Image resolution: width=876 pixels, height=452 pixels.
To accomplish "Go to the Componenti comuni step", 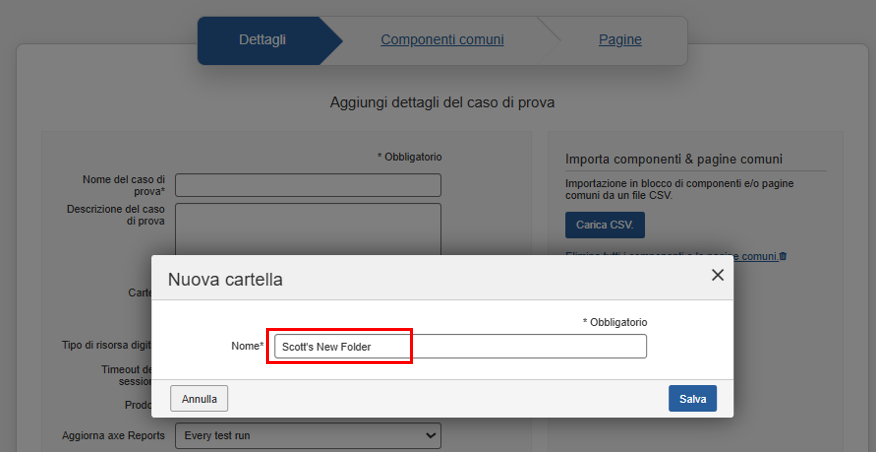I will click(x=442, y=40).
